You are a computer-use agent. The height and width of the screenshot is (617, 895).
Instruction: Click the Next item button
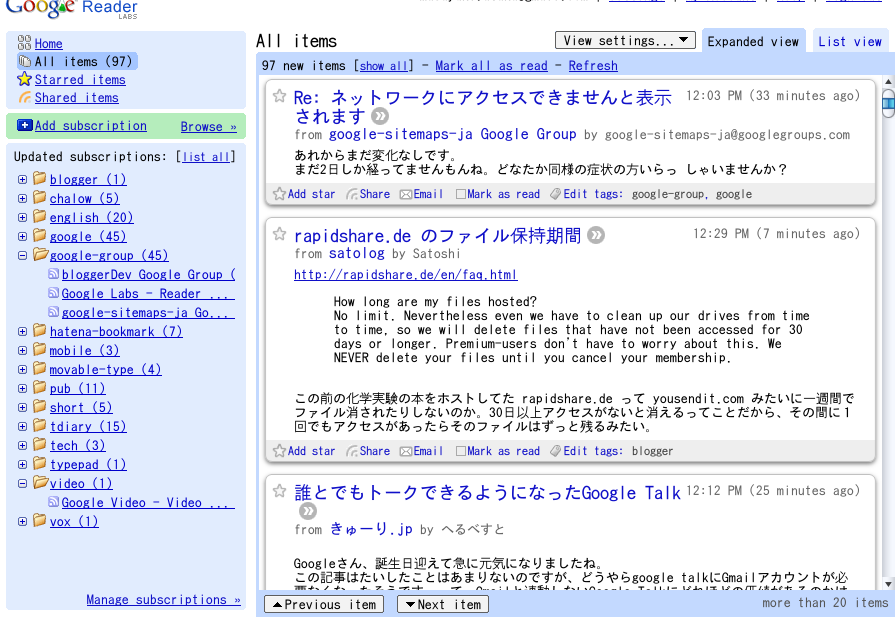(x=443, y=604)
